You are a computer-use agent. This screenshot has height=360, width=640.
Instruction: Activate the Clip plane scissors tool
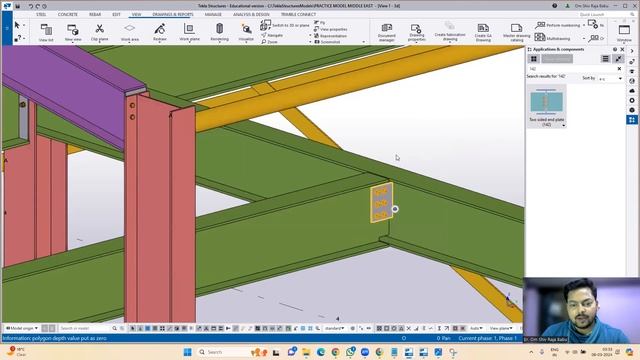tap(100, 32)
